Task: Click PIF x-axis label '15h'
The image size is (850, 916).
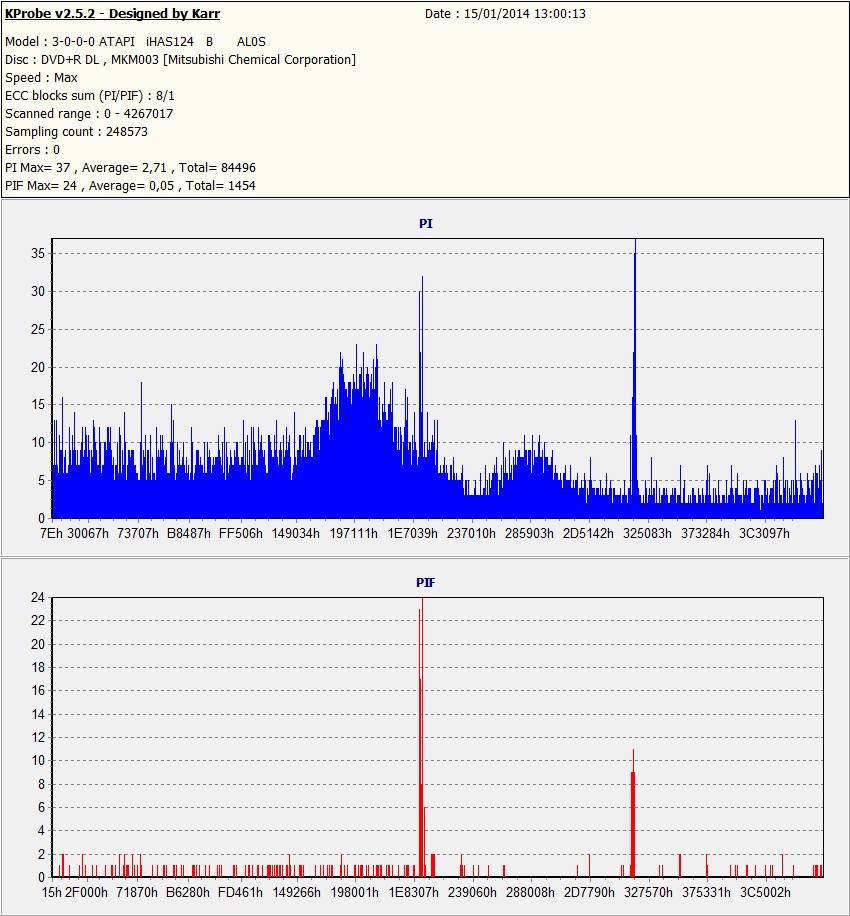Action: 51,893
